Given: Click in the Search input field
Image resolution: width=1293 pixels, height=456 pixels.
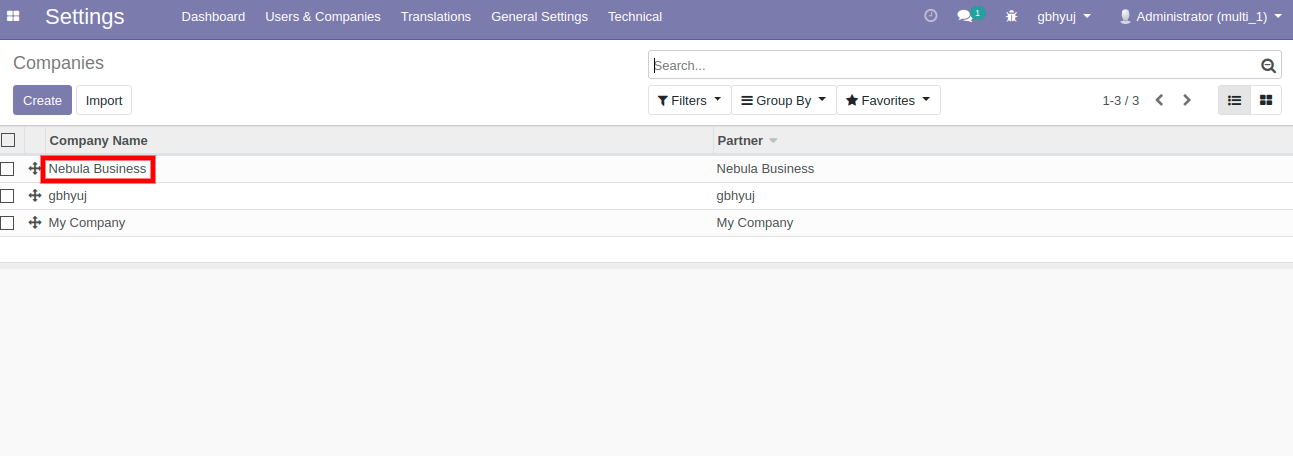Looking at the screenshot, I should point(950,66).
